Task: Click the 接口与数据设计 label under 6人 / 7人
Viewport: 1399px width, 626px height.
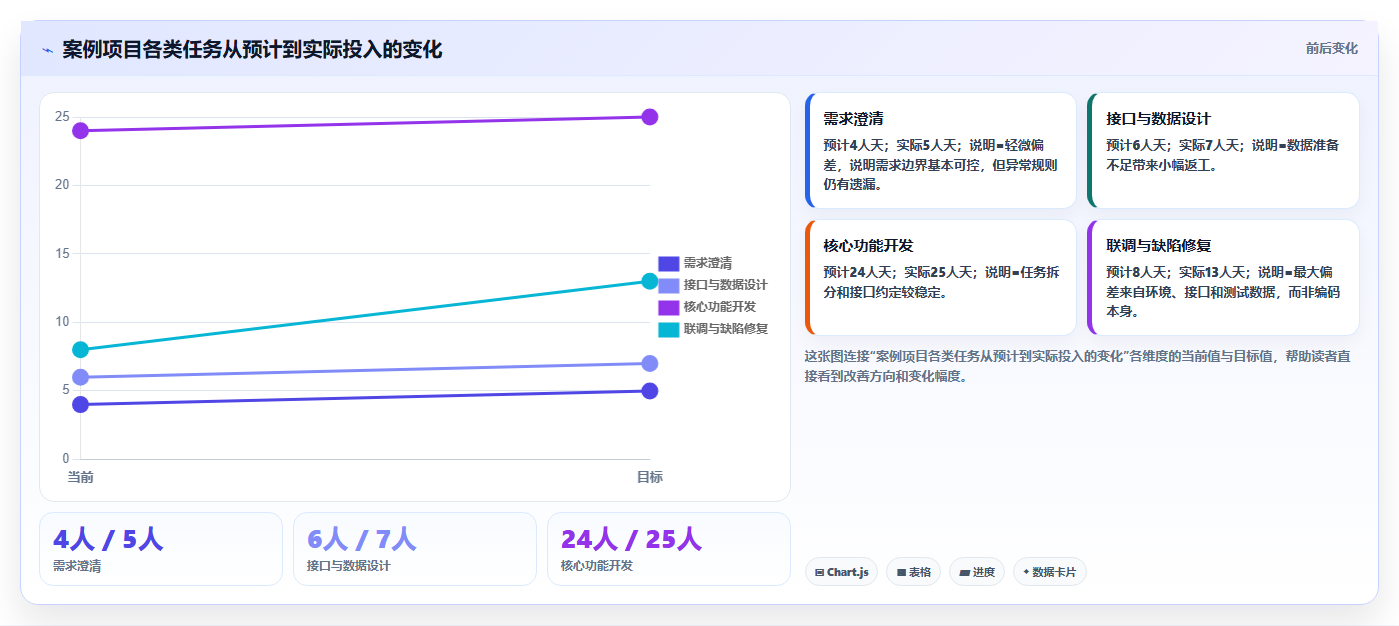Action: (349, 566)
